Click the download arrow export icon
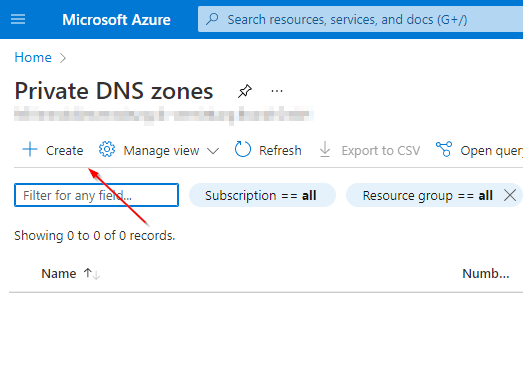Viewport: 523px width, 377px height. click(325, 149)
